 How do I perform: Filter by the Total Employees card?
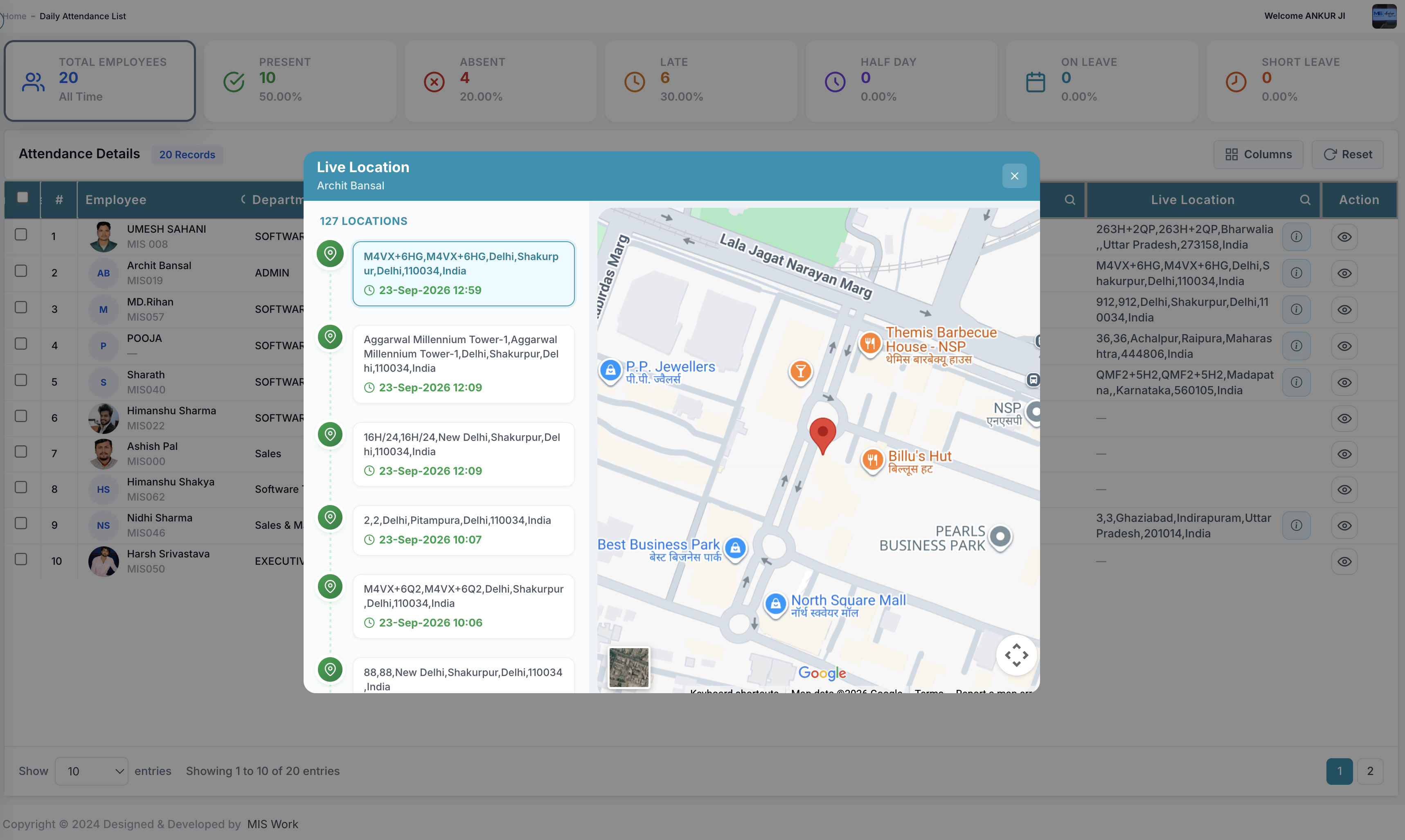(x=100, y=81)
